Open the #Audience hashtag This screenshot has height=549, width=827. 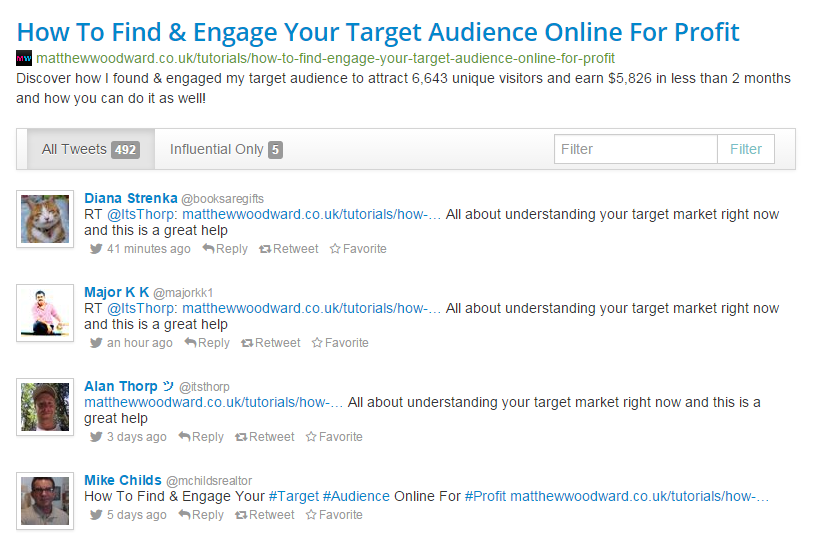click(x=356, y=496)
